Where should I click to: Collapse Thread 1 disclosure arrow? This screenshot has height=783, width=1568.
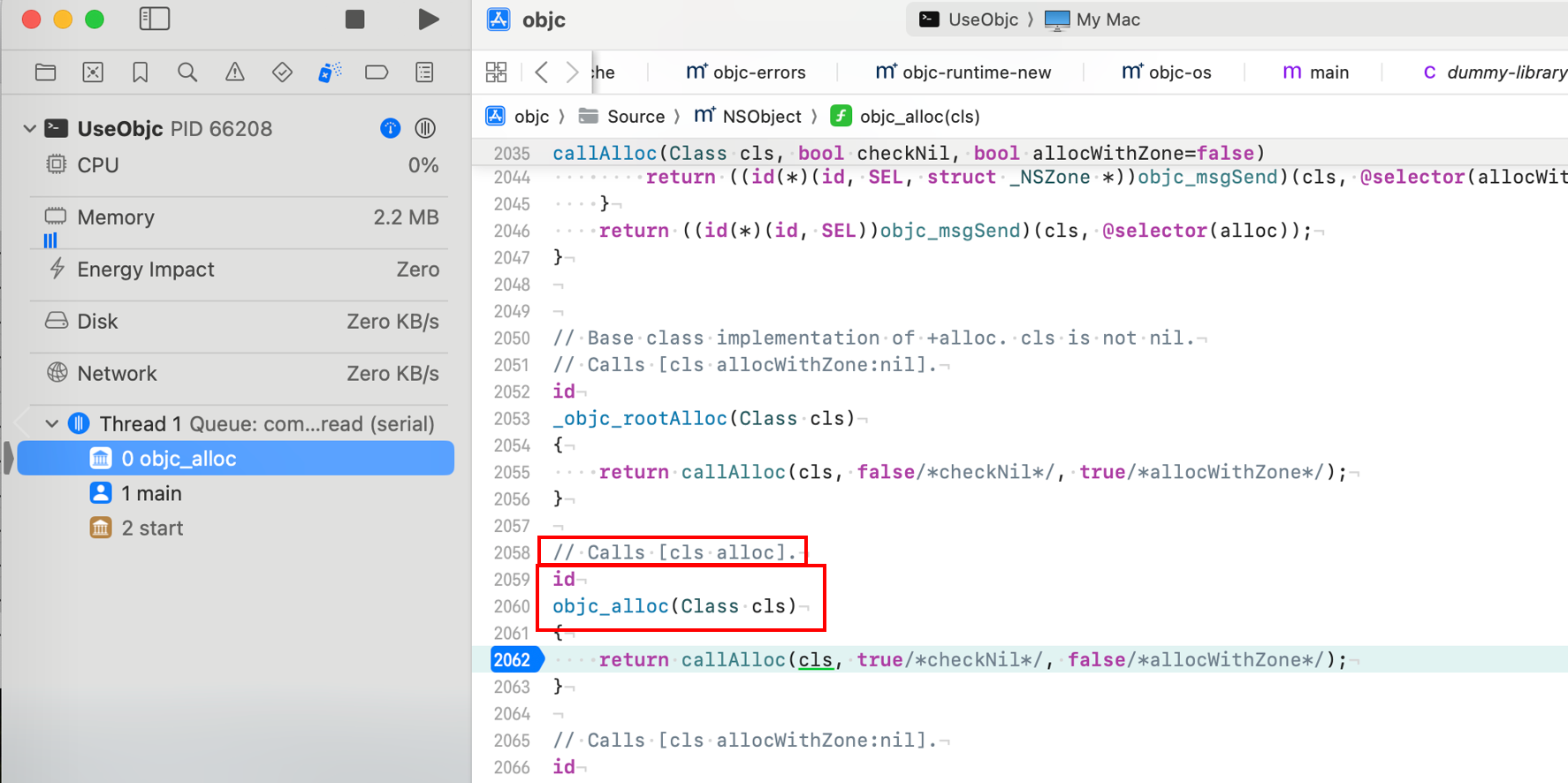[x=52, y=424]
